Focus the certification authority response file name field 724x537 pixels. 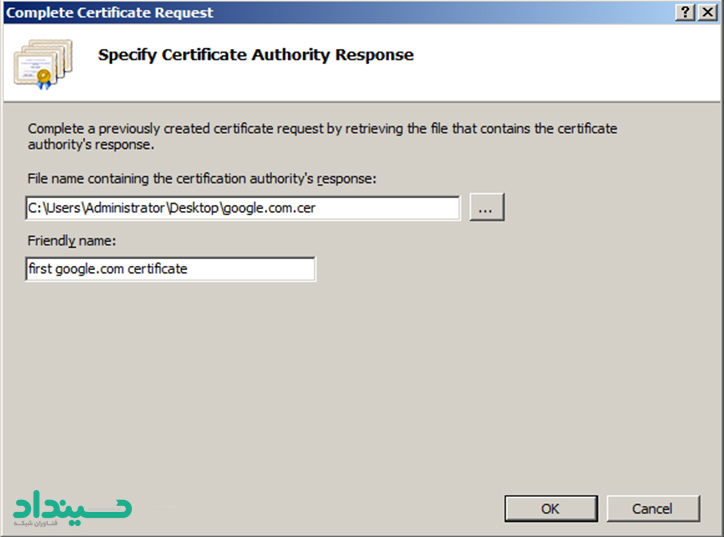pyautogui.click(x=243, y=208)
